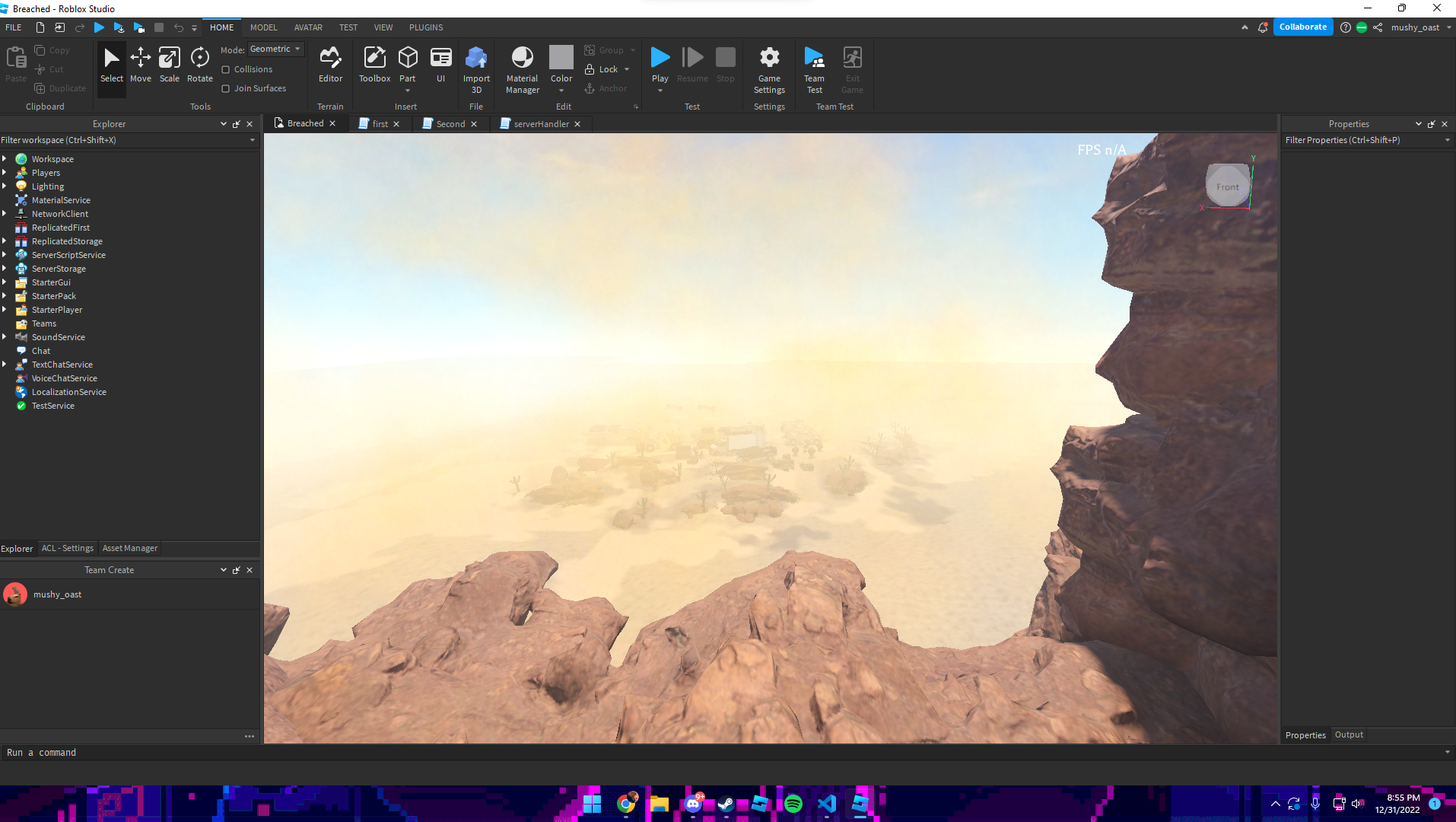Open the Geometric mode dropdown
The width and height of the screenshot is (1456, 822).
[275, 49]
